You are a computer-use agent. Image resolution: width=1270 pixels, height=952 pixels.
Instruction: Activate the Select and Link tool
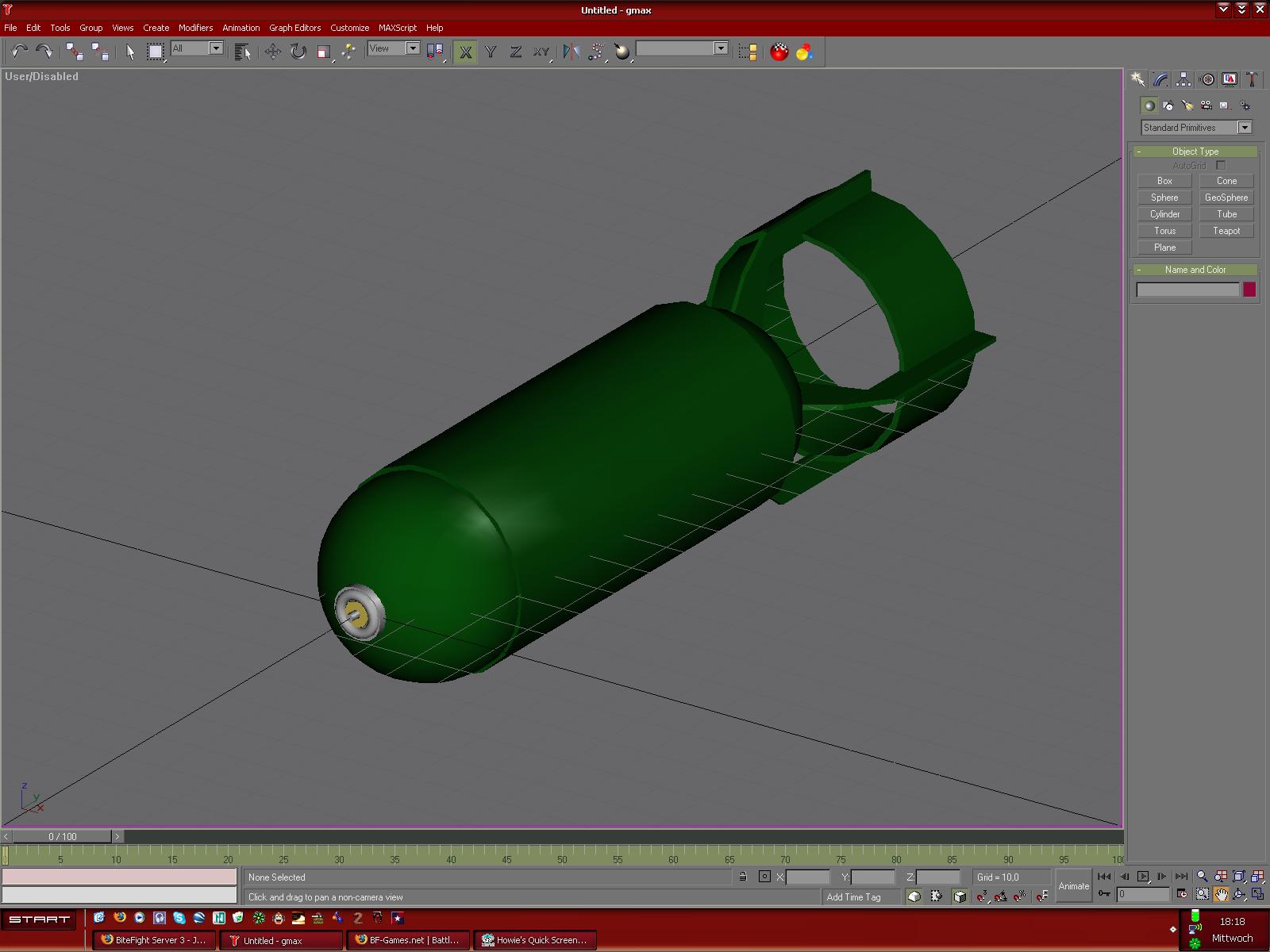point(75,52)
